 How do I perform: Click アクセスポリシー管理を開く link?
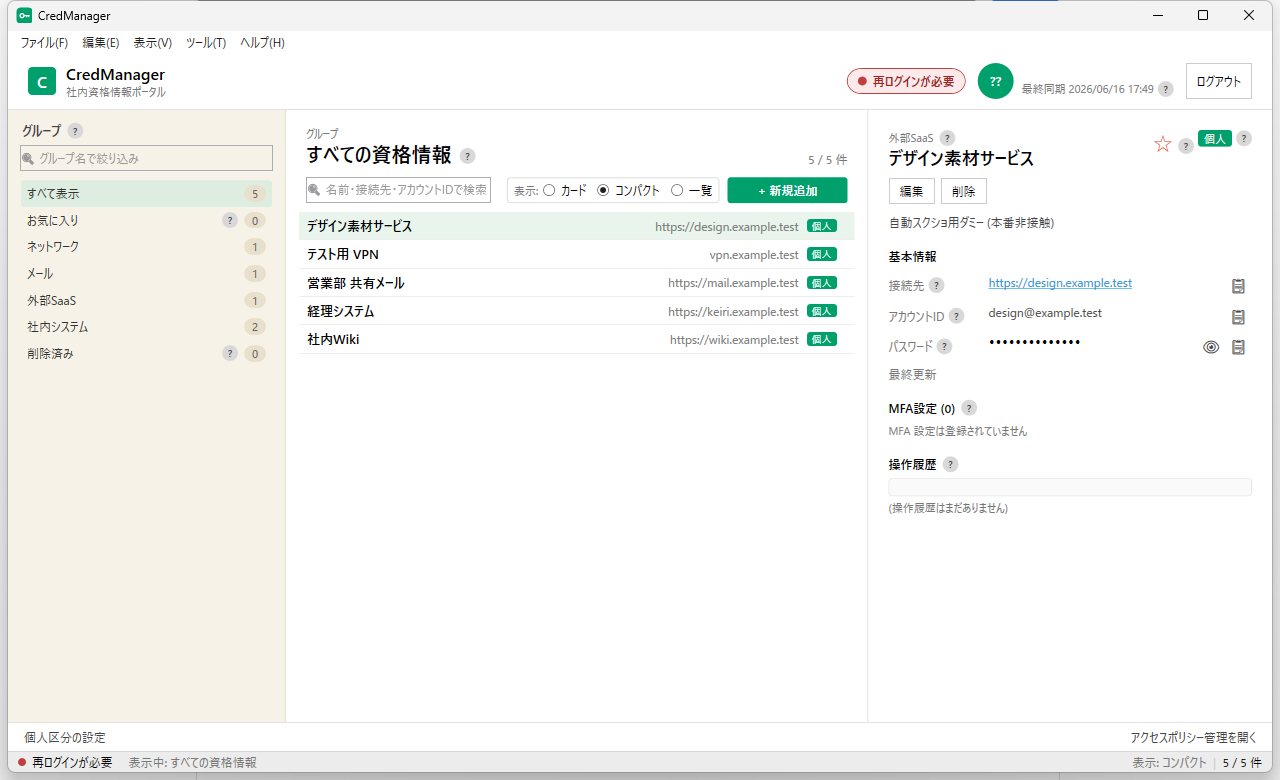[1194, 737]
